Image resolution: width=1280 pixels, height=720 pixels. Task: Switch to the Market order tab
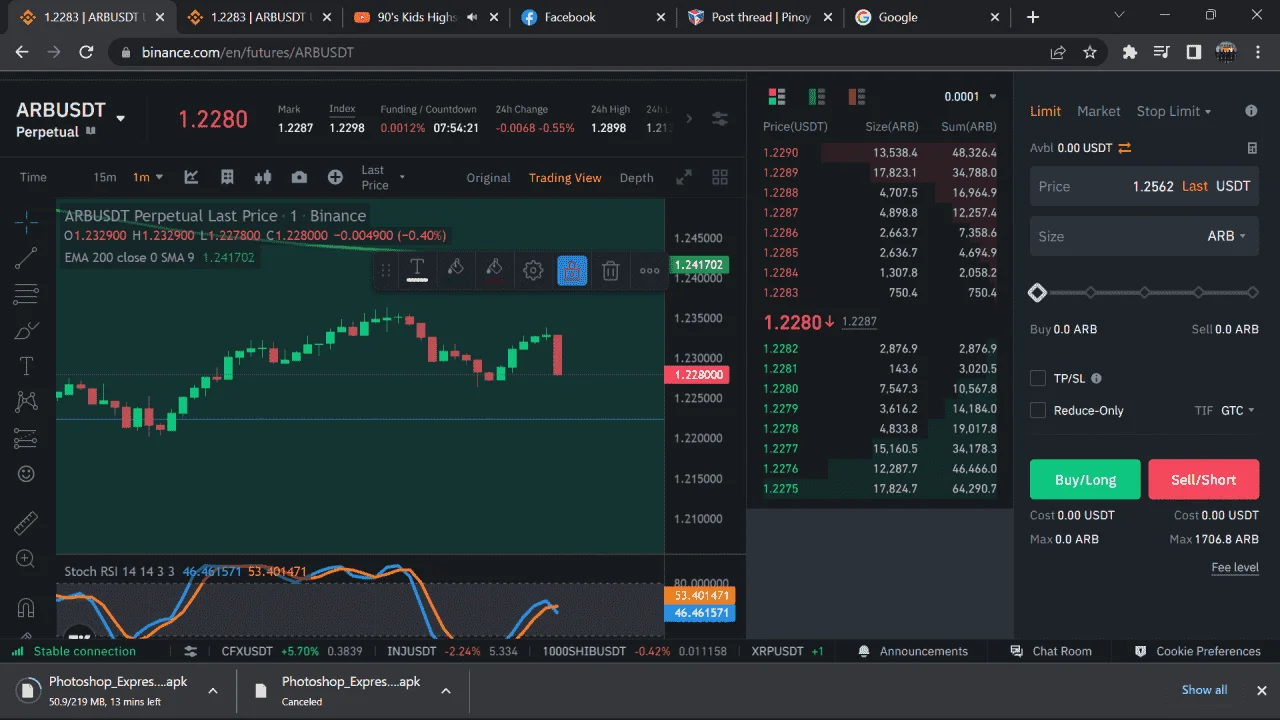coord(1099,111)
